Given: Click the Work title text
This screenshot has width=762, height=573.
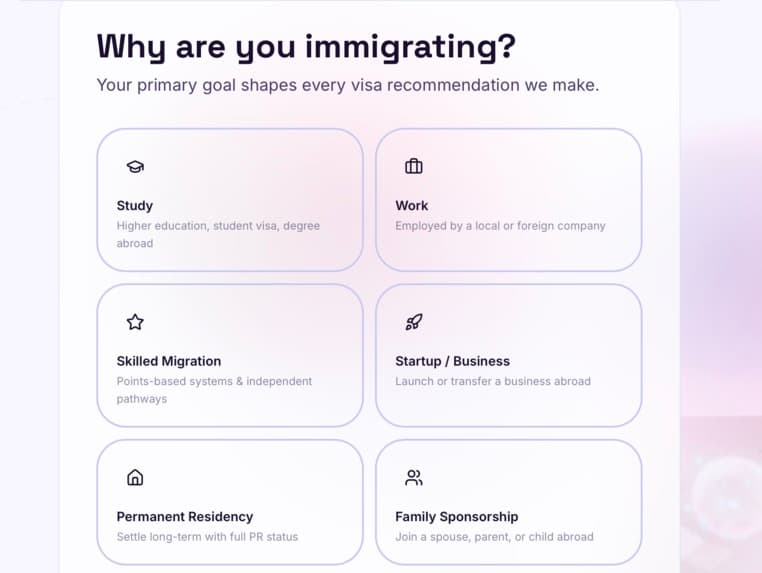Looking at the screenshot, I should (412, 206).
